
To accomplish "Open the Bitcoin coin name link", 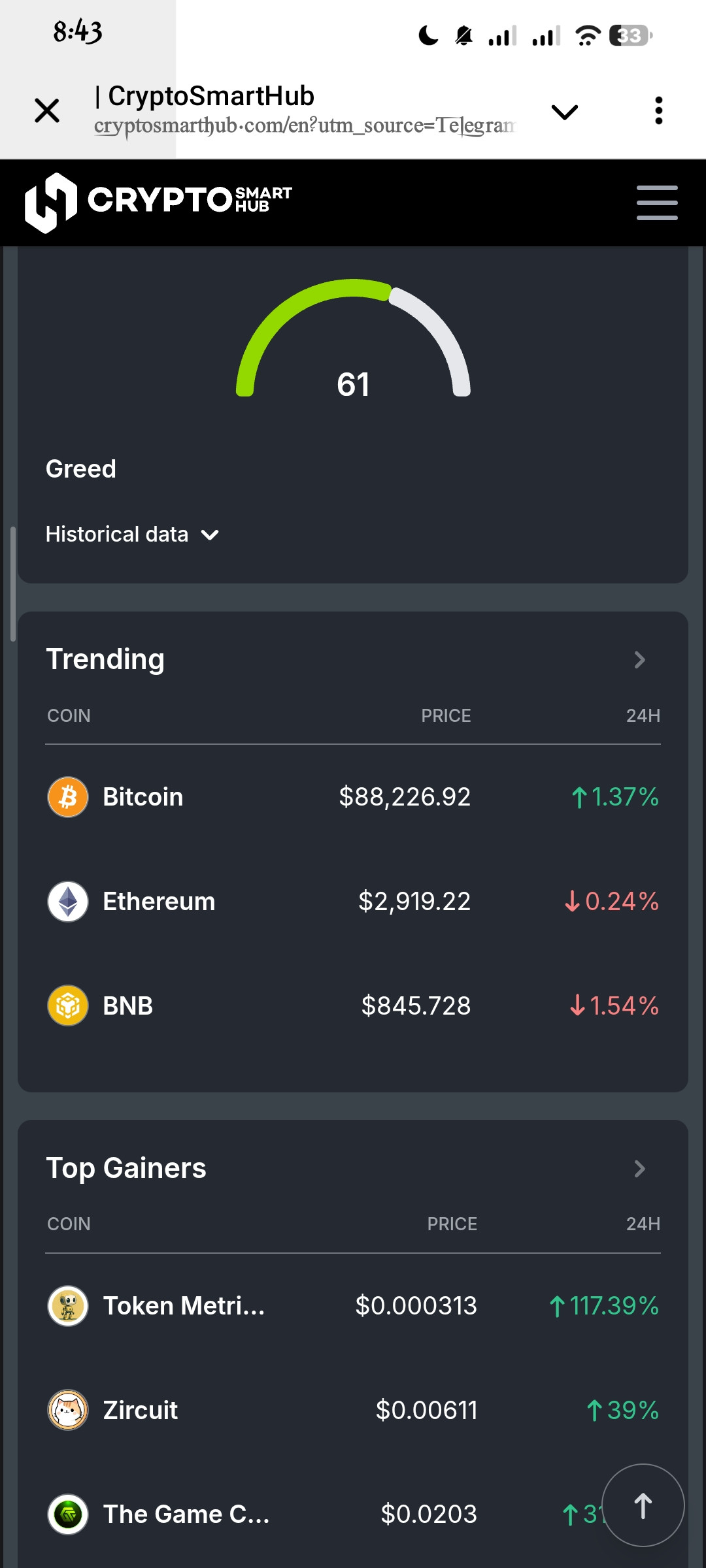I will coord(143,797).
